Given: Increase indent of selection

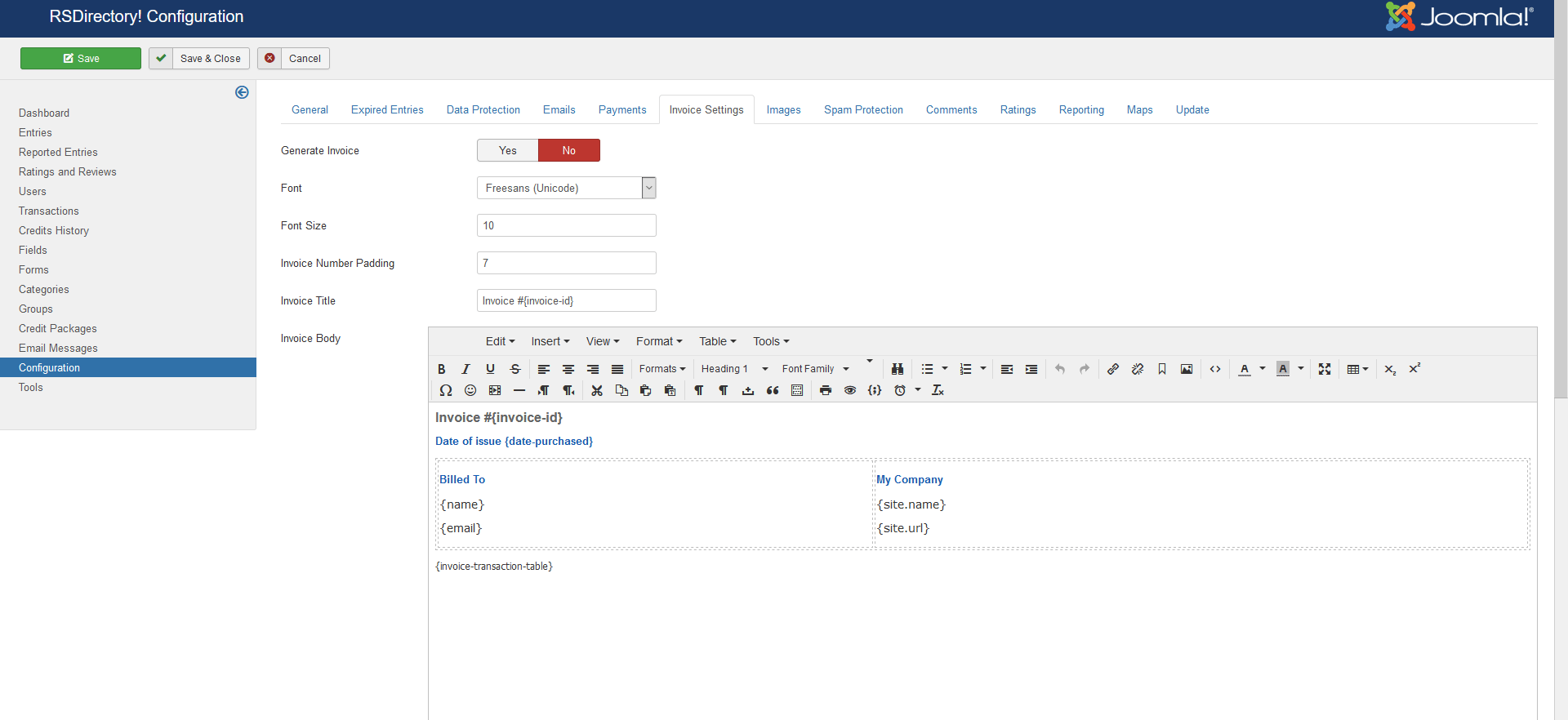Looking at the screenshot, I should (x=1031, y=369).
